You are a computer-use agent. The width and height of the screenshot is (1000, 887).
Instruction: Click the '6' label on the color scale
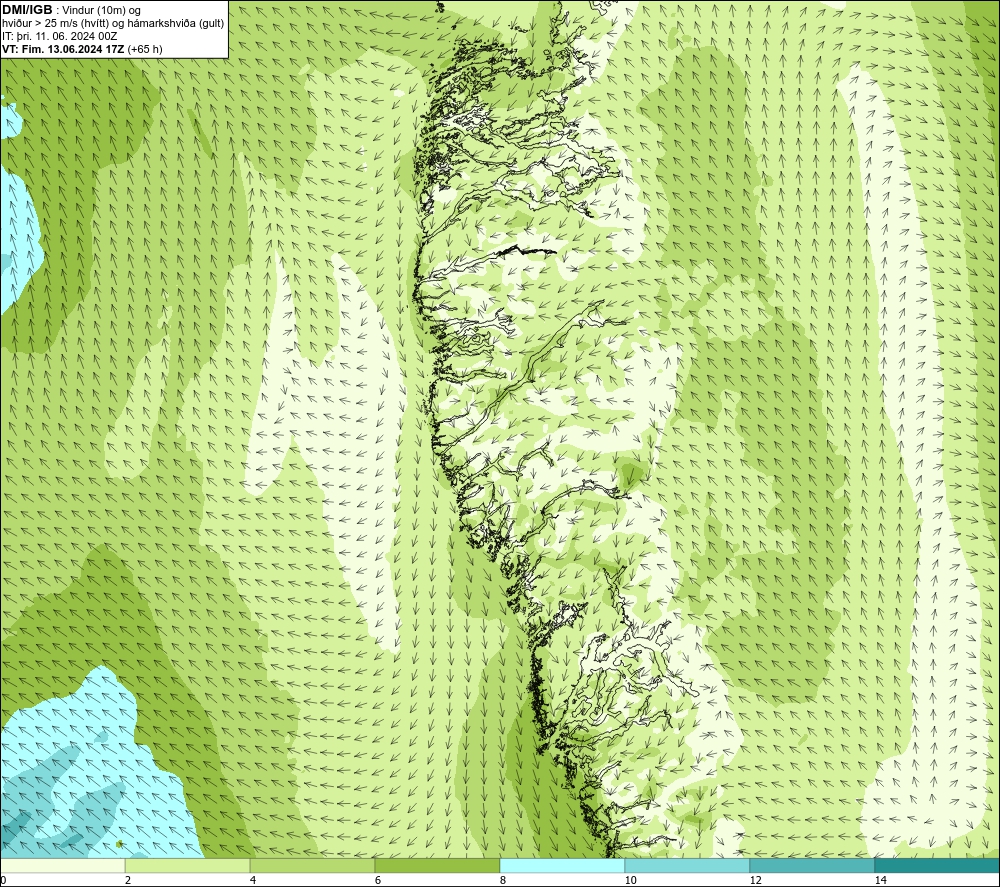click(x=378, y=880)
